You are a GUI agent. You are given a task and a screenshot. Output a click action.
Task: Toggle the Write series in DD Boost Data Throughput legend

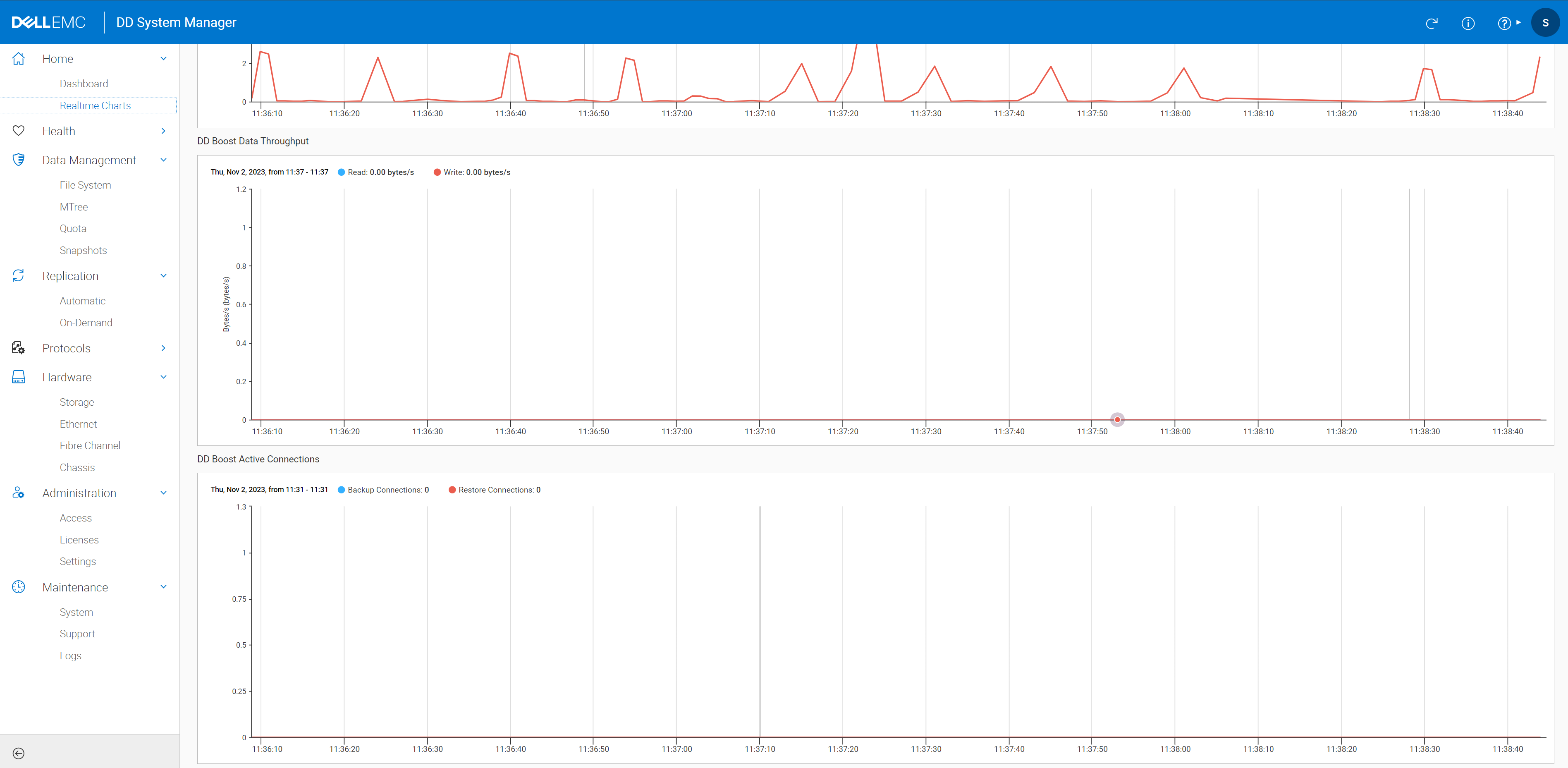[x=472, y=172]
